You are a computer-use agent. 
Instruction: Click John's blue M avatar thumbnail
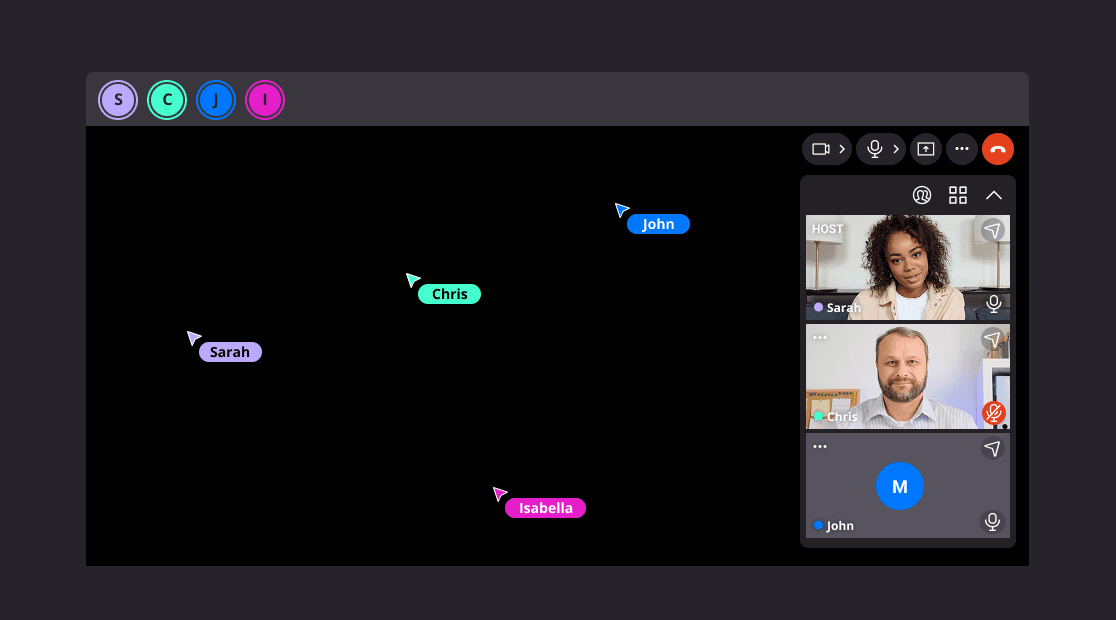(x=899, y=485)
